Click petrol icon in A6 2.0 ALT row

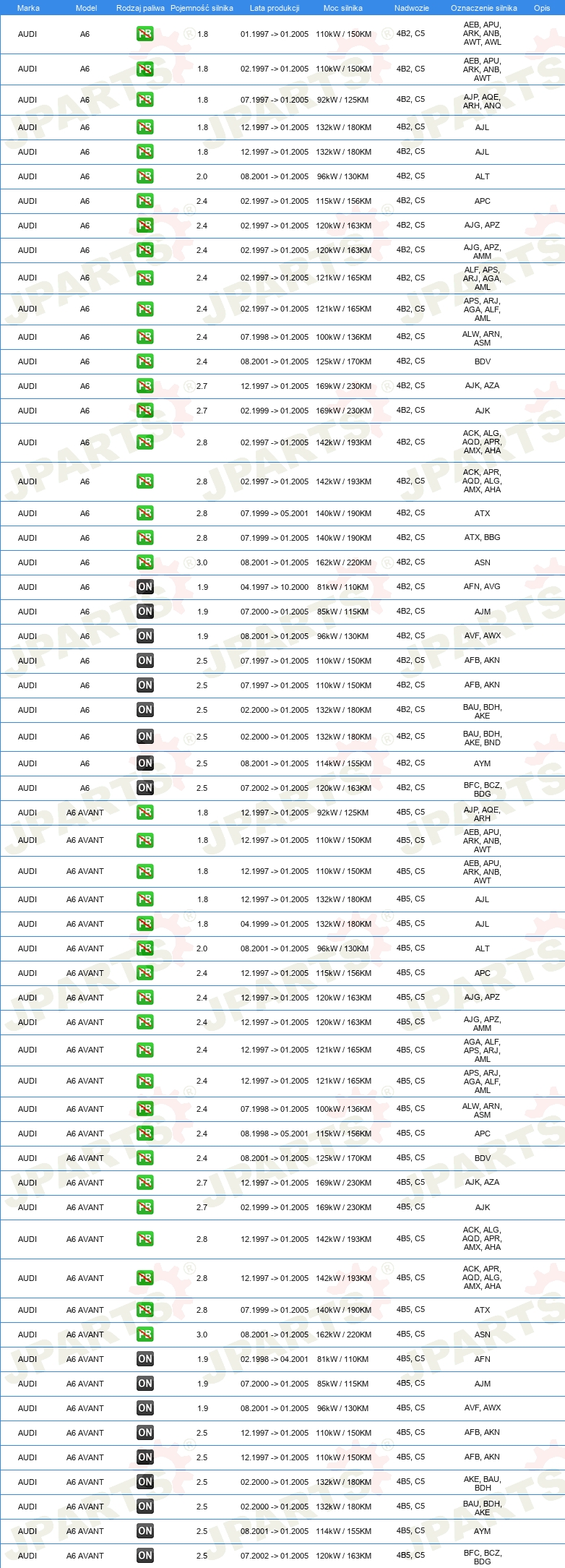pyautogui.click(x=145, y=176)
